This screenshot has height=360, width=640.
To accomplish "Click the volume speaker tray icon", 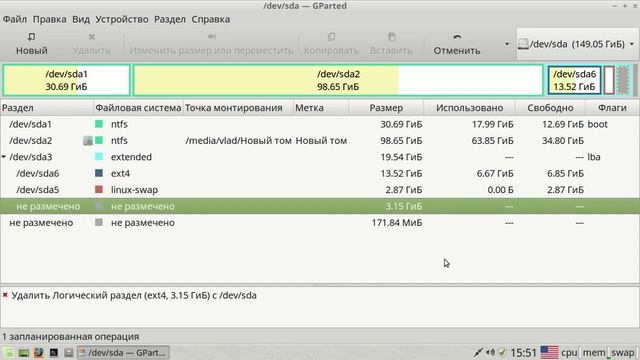I will 491,352.
